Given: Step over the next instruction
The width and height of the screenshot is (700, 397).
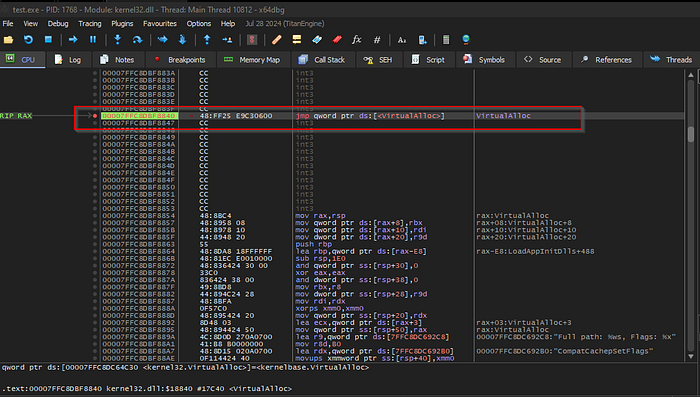Looking at the screenshot, I should click(x=138, y=40).
